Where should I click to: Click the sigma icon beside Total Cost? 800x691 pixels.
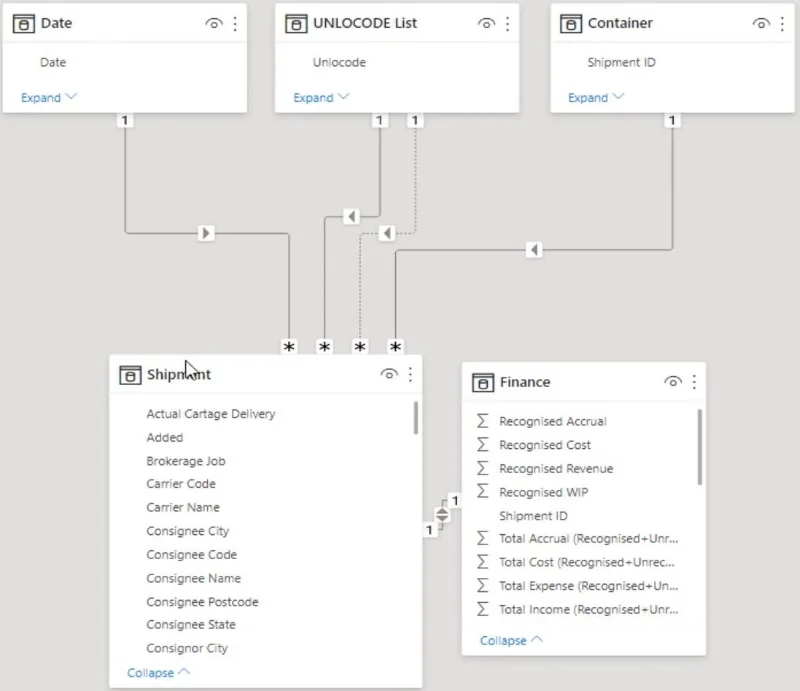482,562
